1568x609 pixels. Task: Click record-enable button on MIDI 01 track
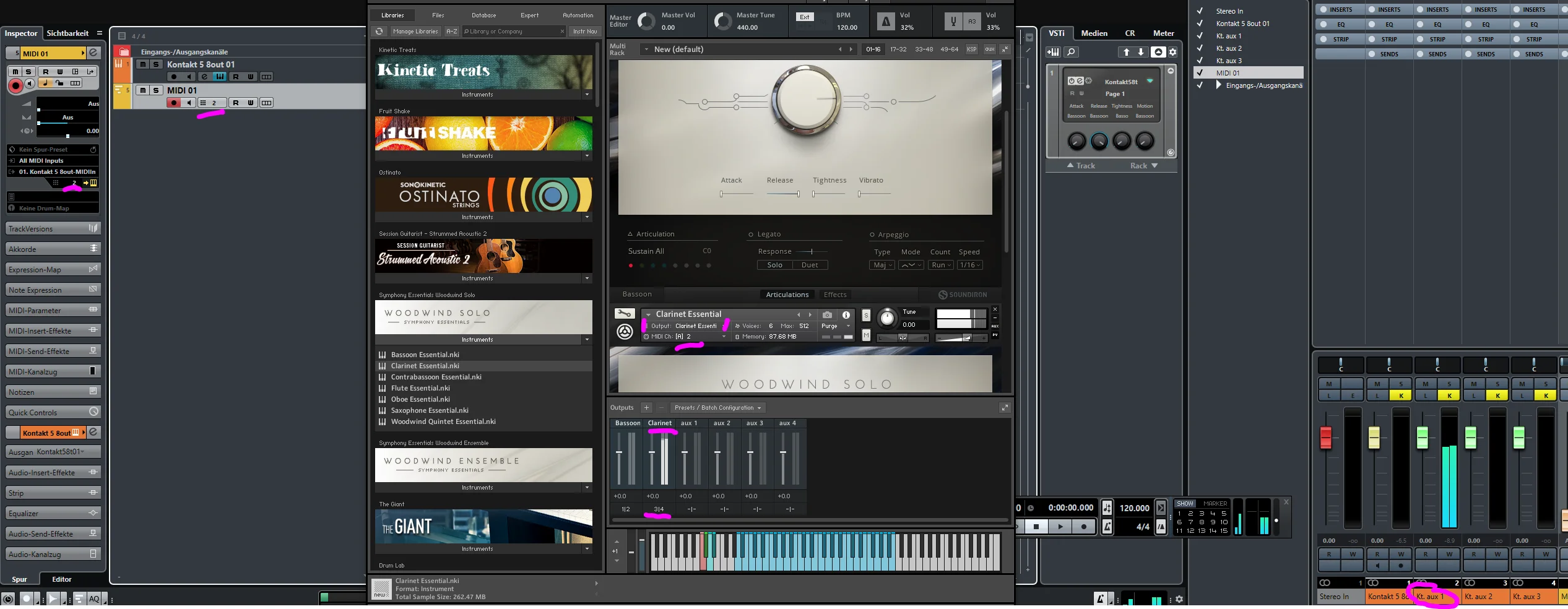(174, 103)
